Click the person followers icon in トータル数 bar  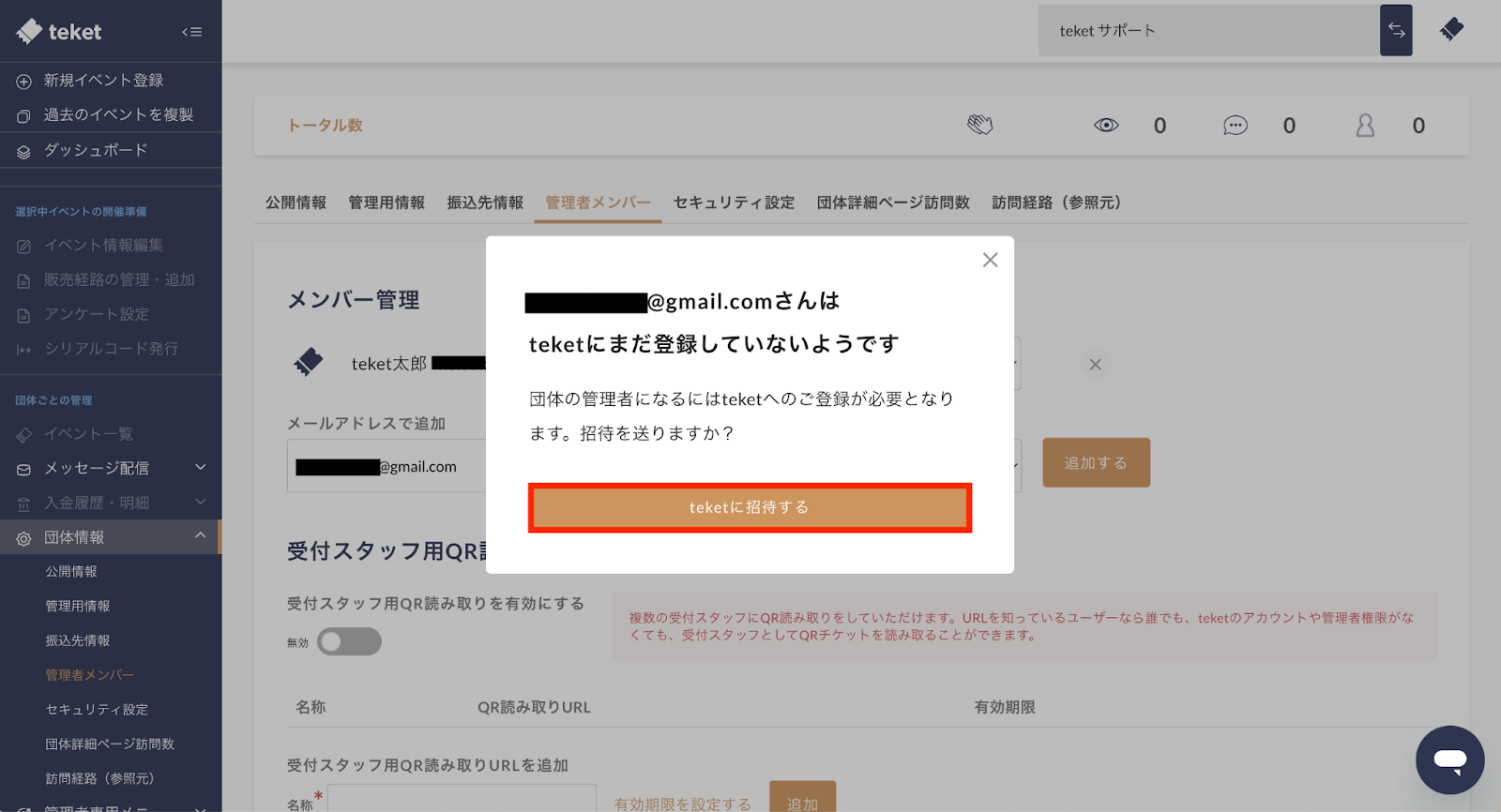coord(1365,126)
